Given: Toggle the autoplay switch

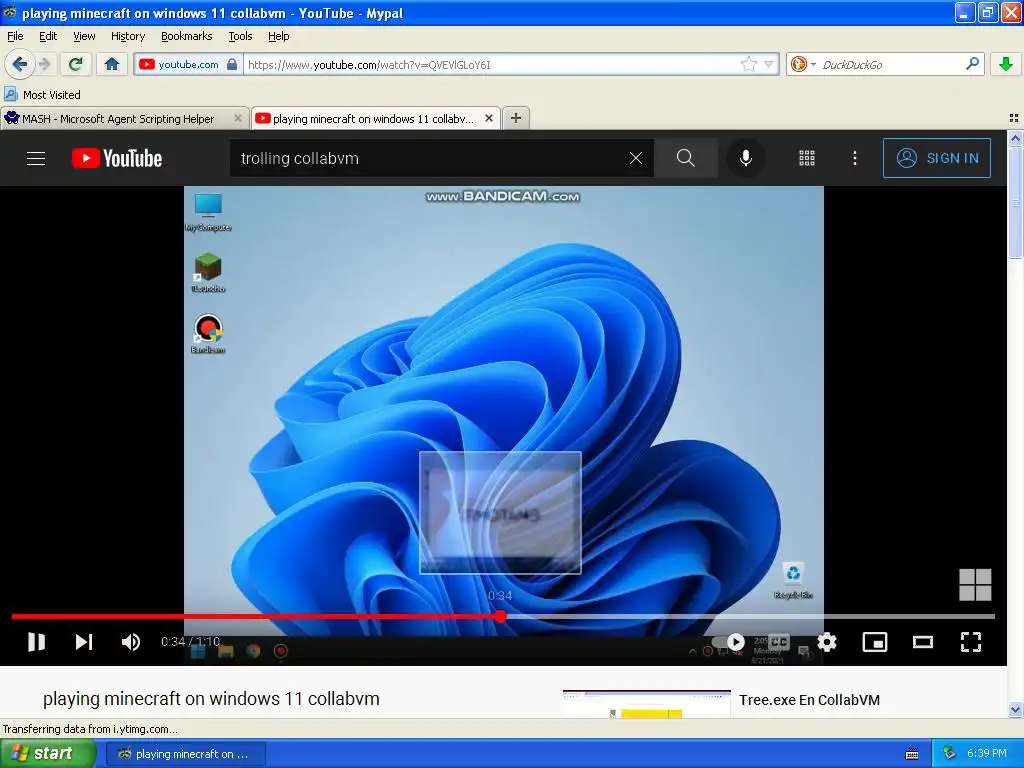Looking at the screenshot, I should pos(728,642).
